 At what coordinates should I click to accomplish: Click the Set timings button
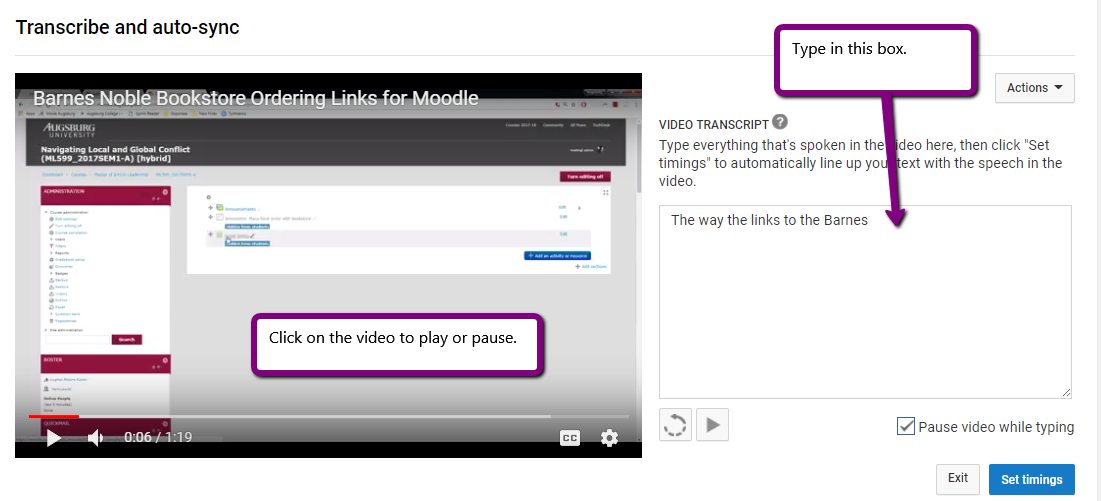[x=1031, y=479]
